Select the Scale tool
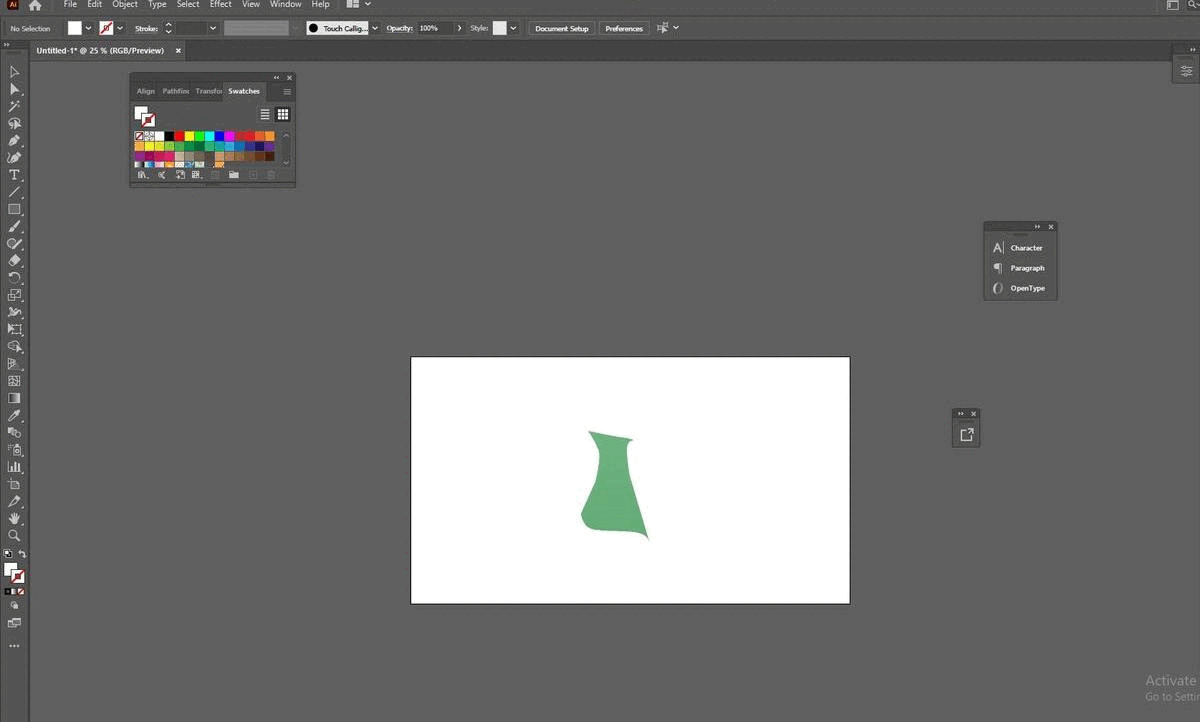Screen dimensions: 1200x722 [14, 295]
